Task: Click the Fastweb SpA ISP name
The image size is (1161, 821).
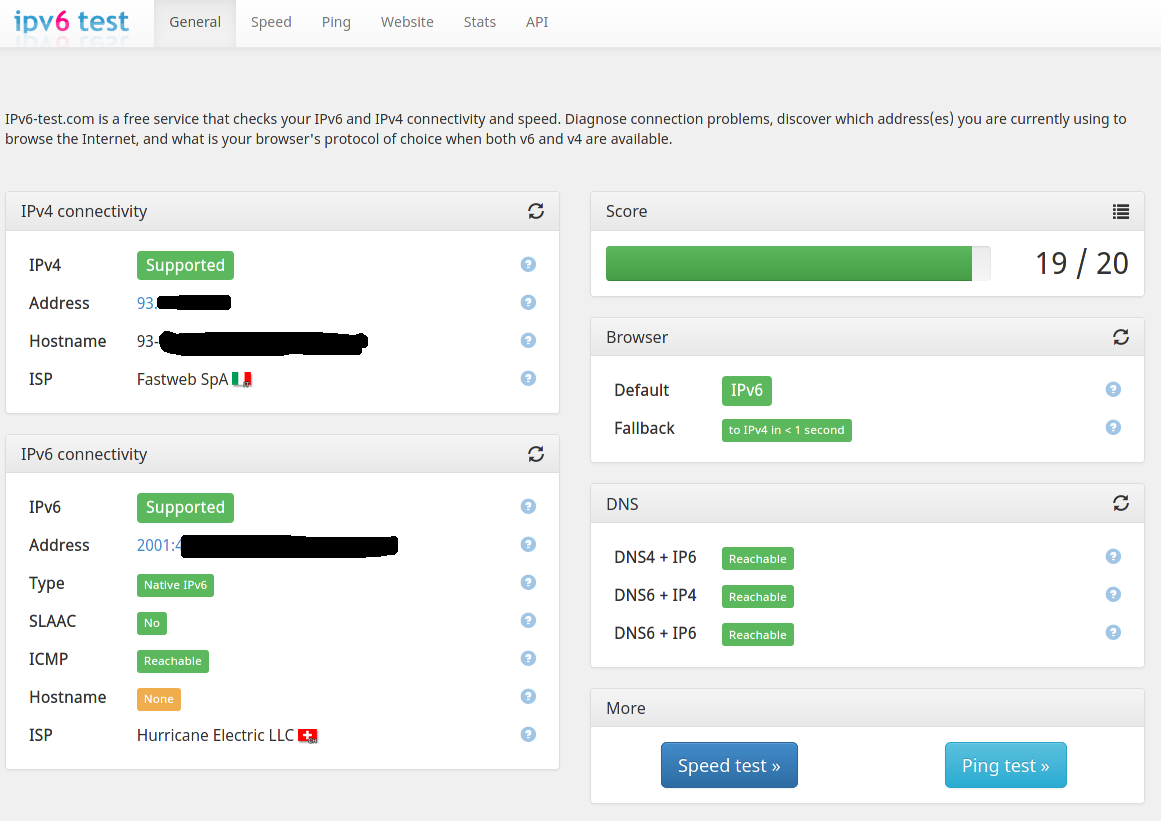Action: pyautogui.click(x=182, y=379)
